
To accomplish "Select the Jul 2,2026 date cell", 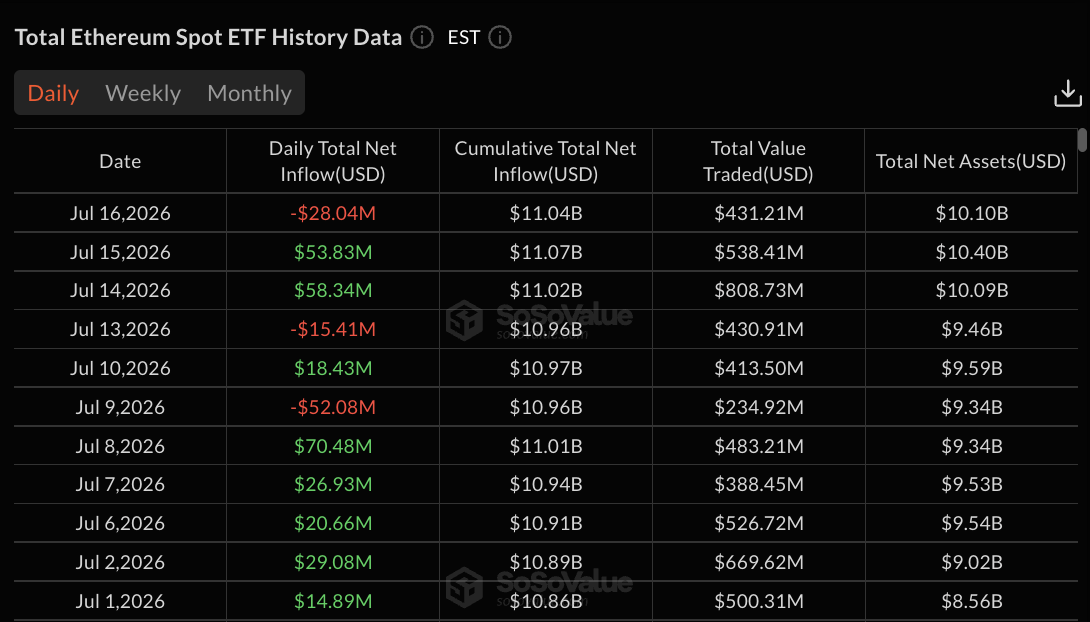I will tap(120, 562).
